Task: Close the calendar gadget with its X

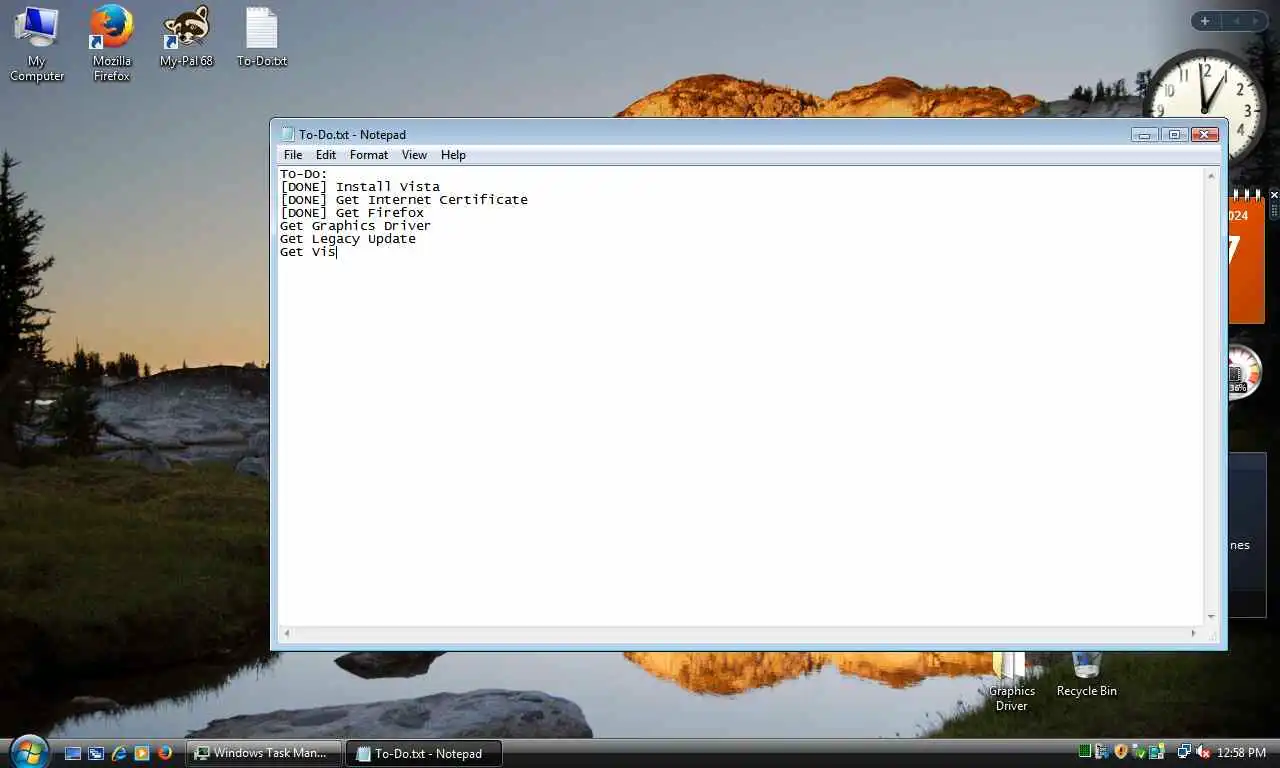Action: click(1274, 195)
